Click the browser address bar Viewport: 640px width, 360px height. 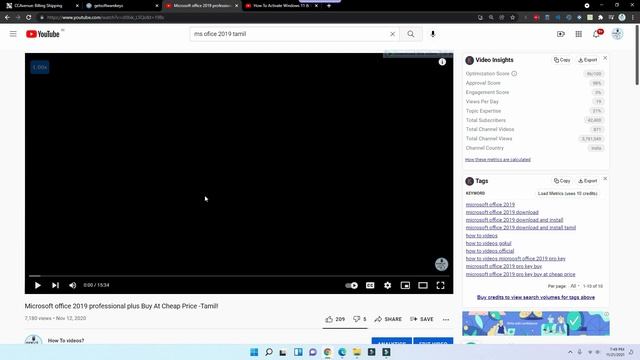[257, 17]
